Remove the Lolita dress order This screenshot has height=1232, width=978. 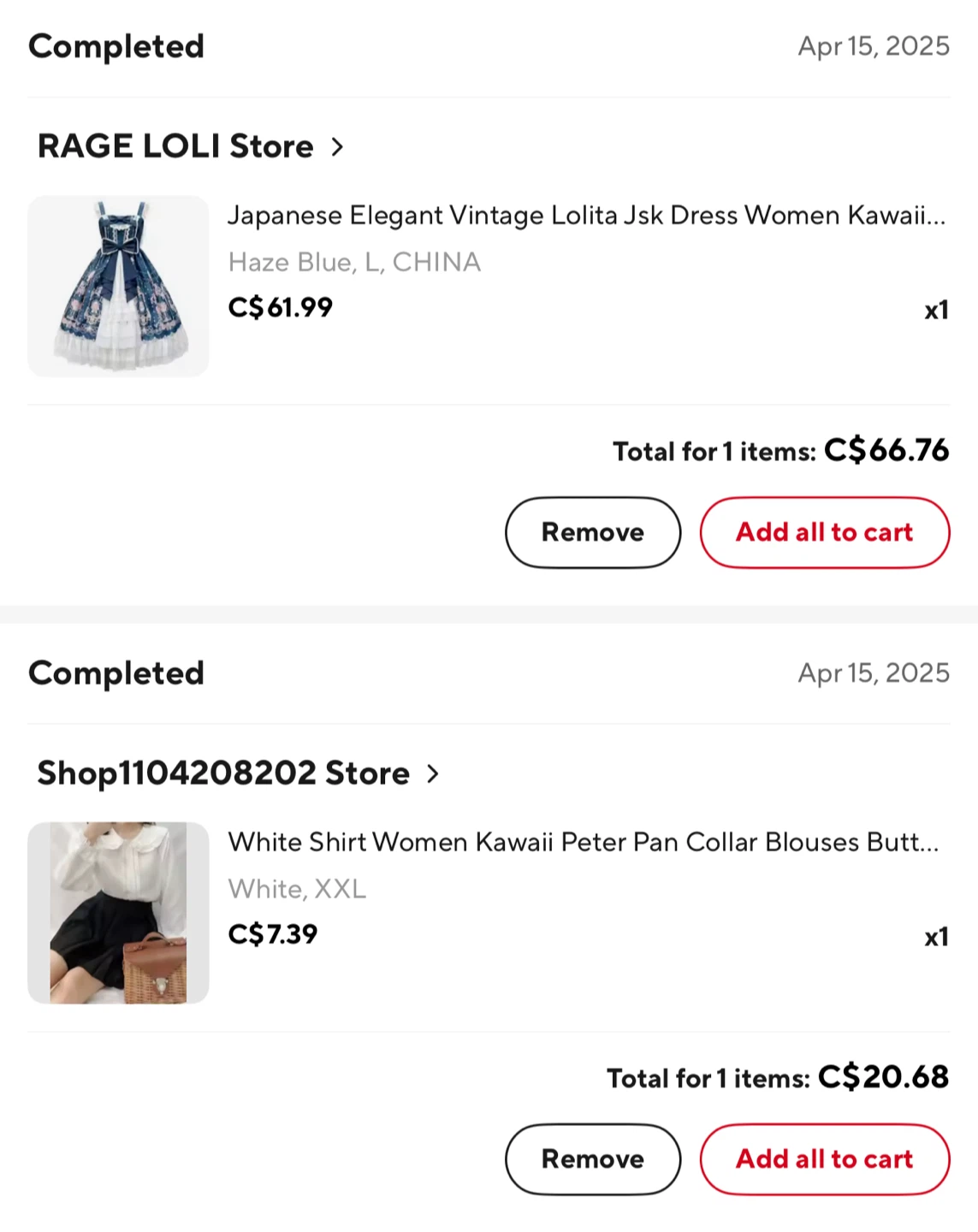[x=592, y=532]
